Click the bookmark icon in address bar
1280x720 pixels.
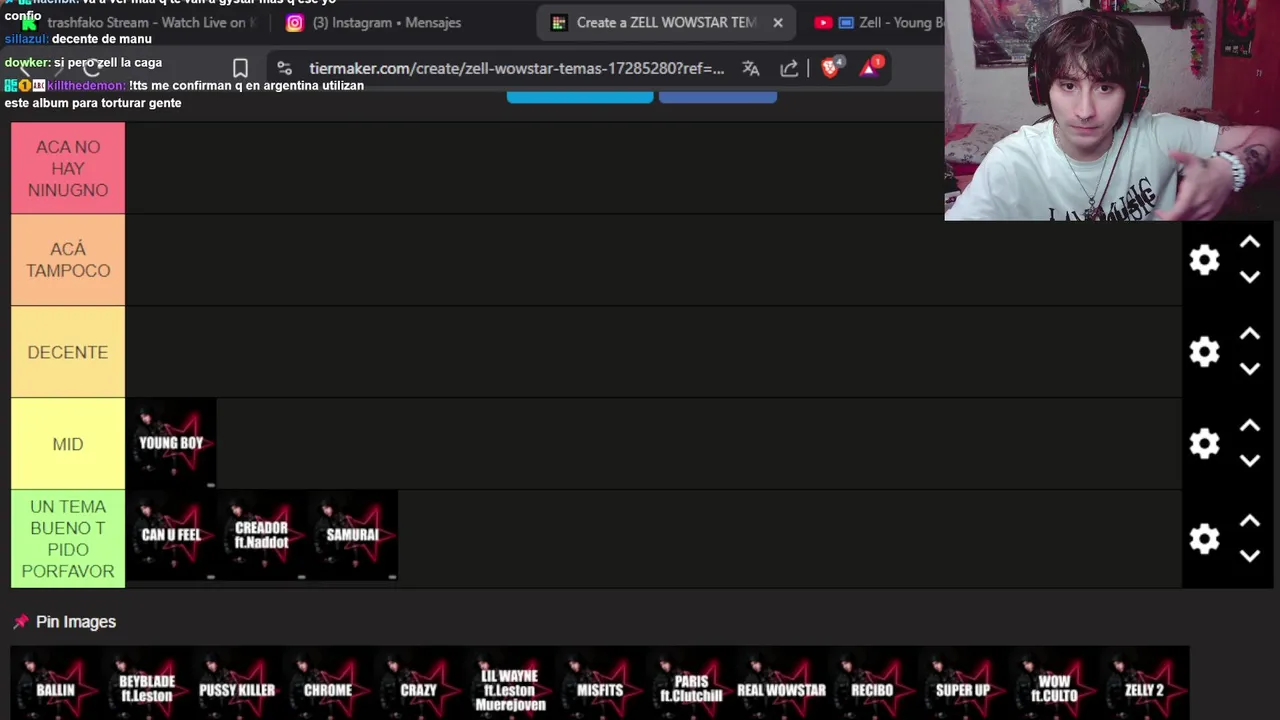tap(240, 68)
